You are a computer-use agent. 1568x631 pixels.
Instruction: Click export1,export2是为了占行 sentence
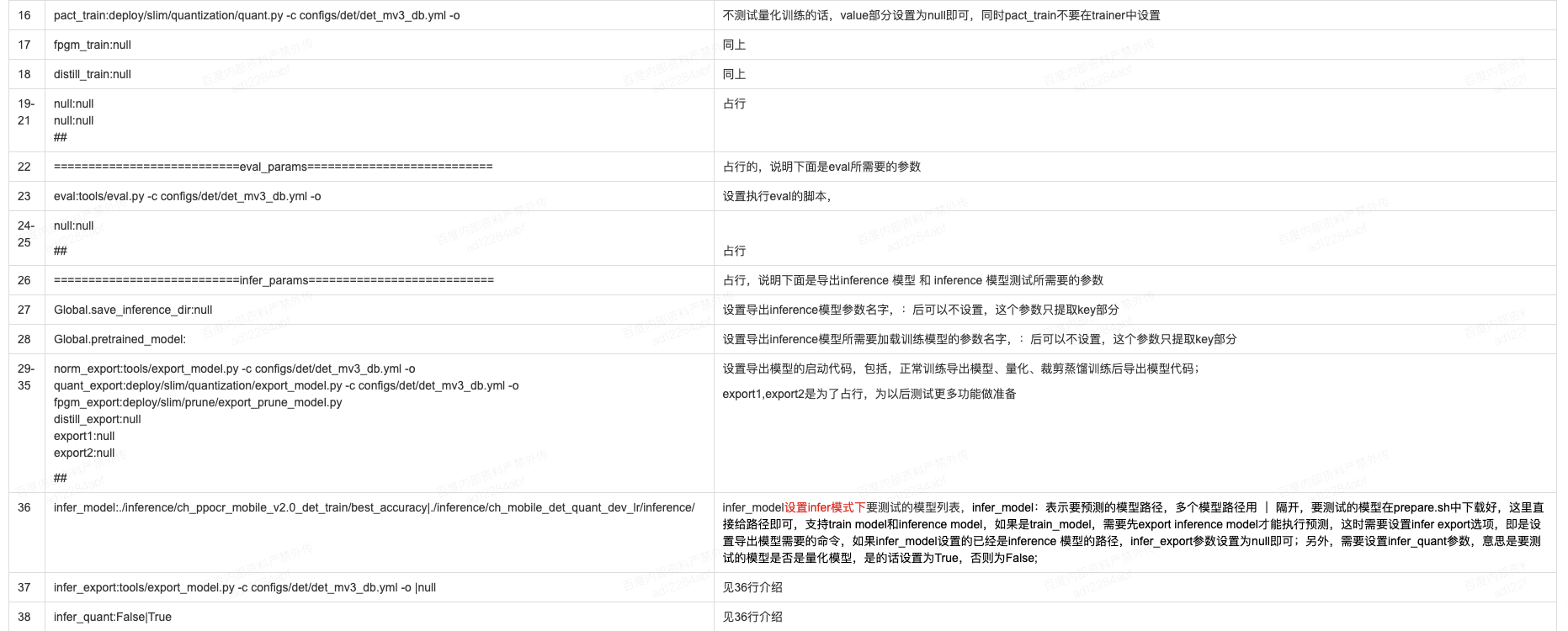pyautogui.click(x=869, y=394)
